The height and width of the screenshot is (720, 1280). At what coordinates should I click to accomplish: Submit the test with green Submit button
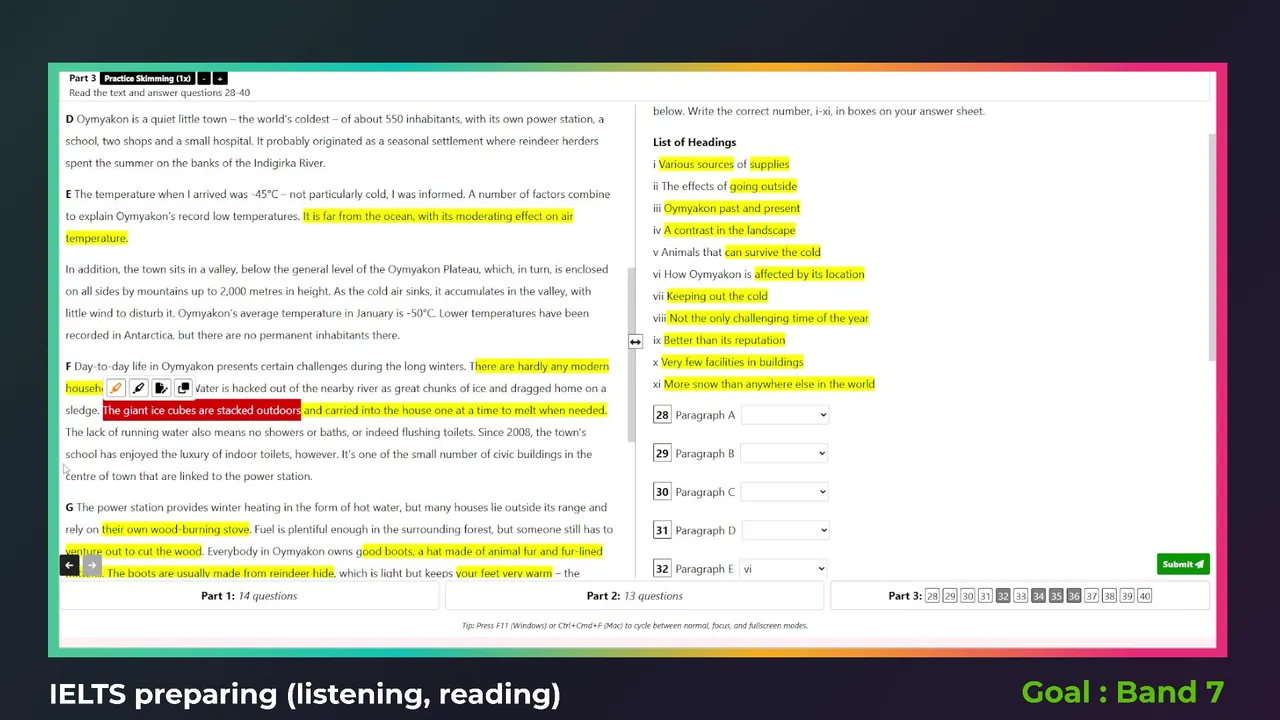click(1183, 564)
